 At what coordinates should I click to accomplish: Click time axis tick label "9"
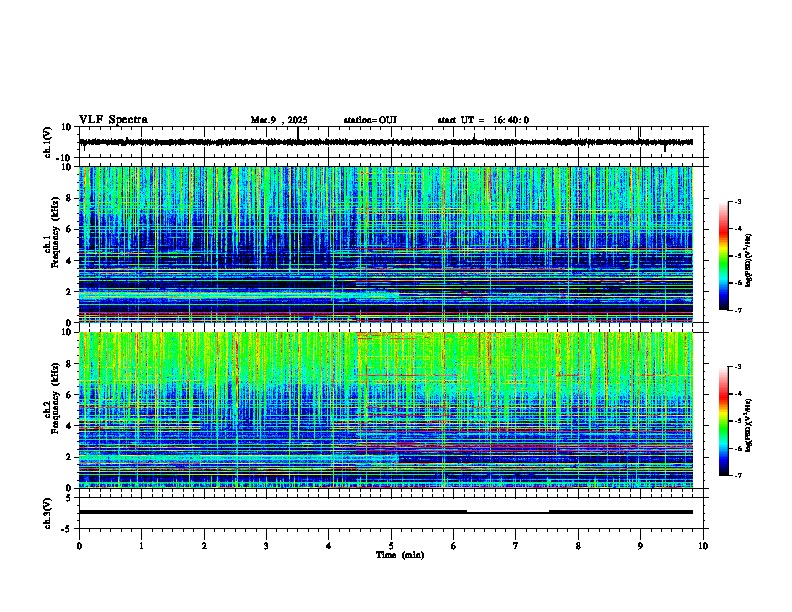point(640,546)
